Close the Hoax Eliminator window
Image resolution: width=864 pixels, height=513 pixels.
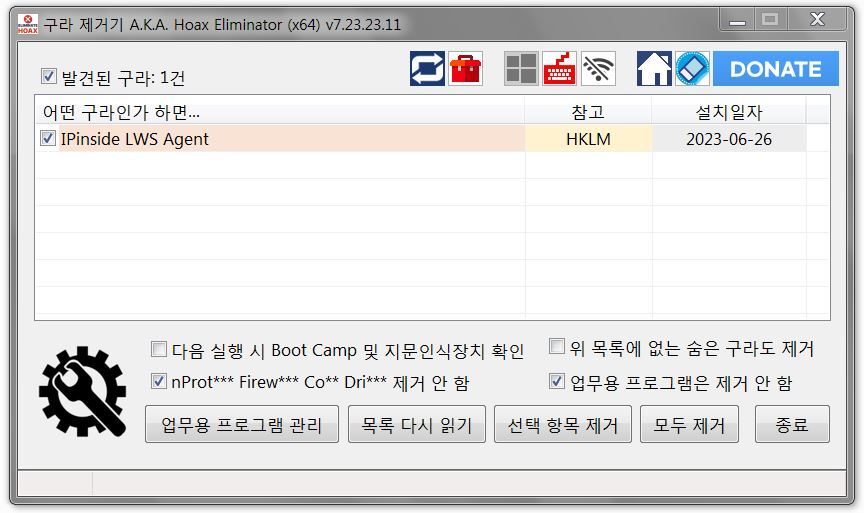[x=818, y=20]
